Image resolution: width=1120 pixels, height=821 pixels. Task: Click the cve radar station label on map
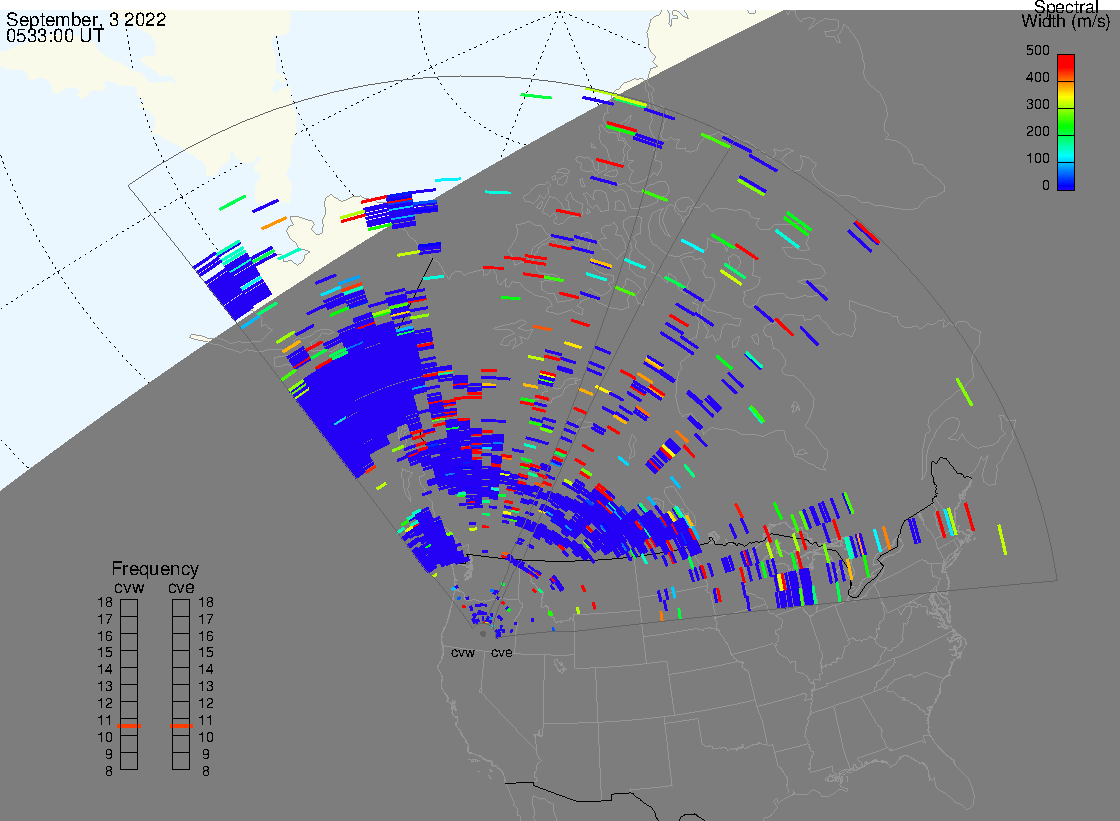pos(501,653)
